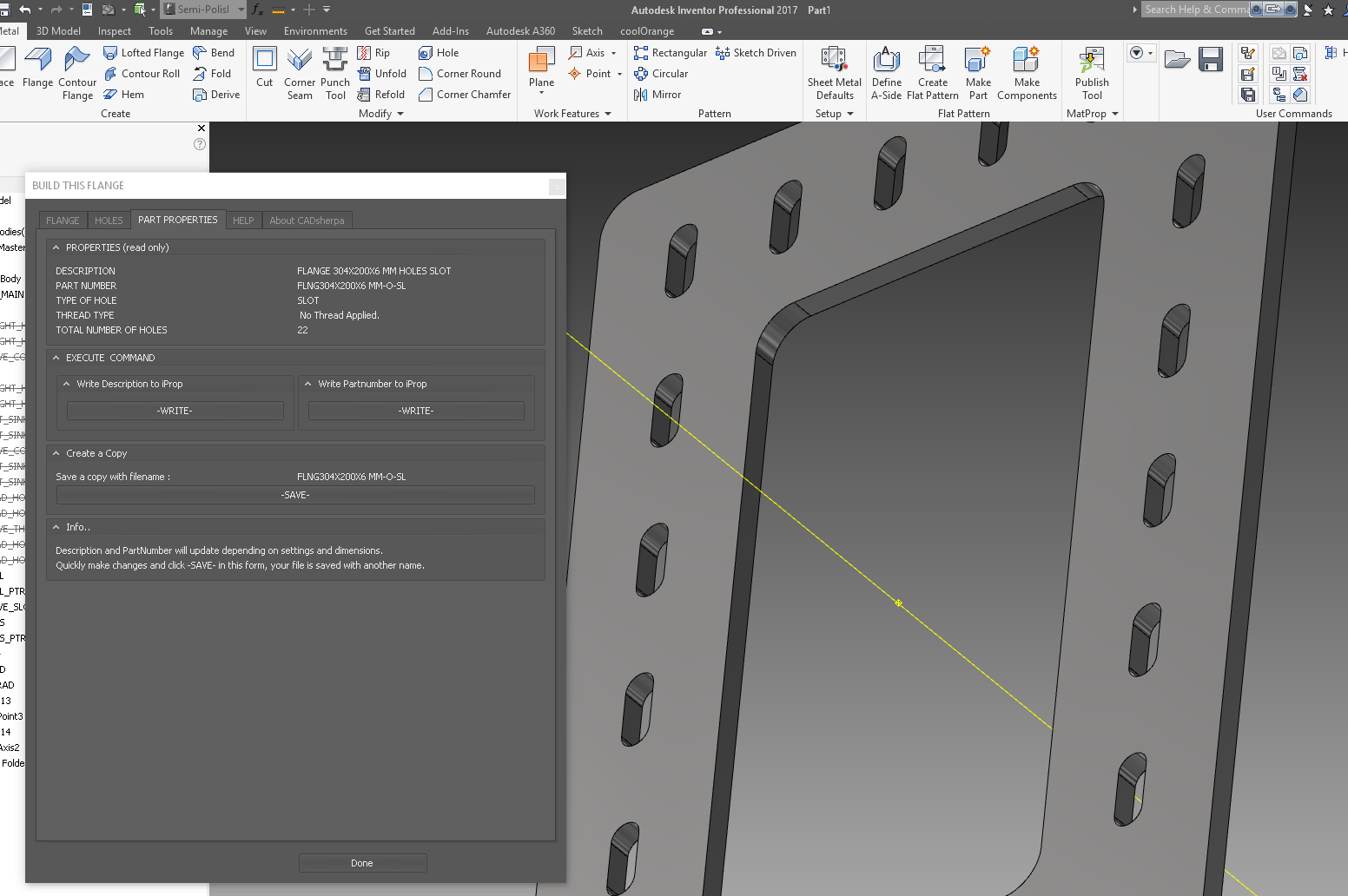This screenshot has width=1348, height=896.
Task: Click the Save disk icon in User Commands
Action: [1211, 59]
